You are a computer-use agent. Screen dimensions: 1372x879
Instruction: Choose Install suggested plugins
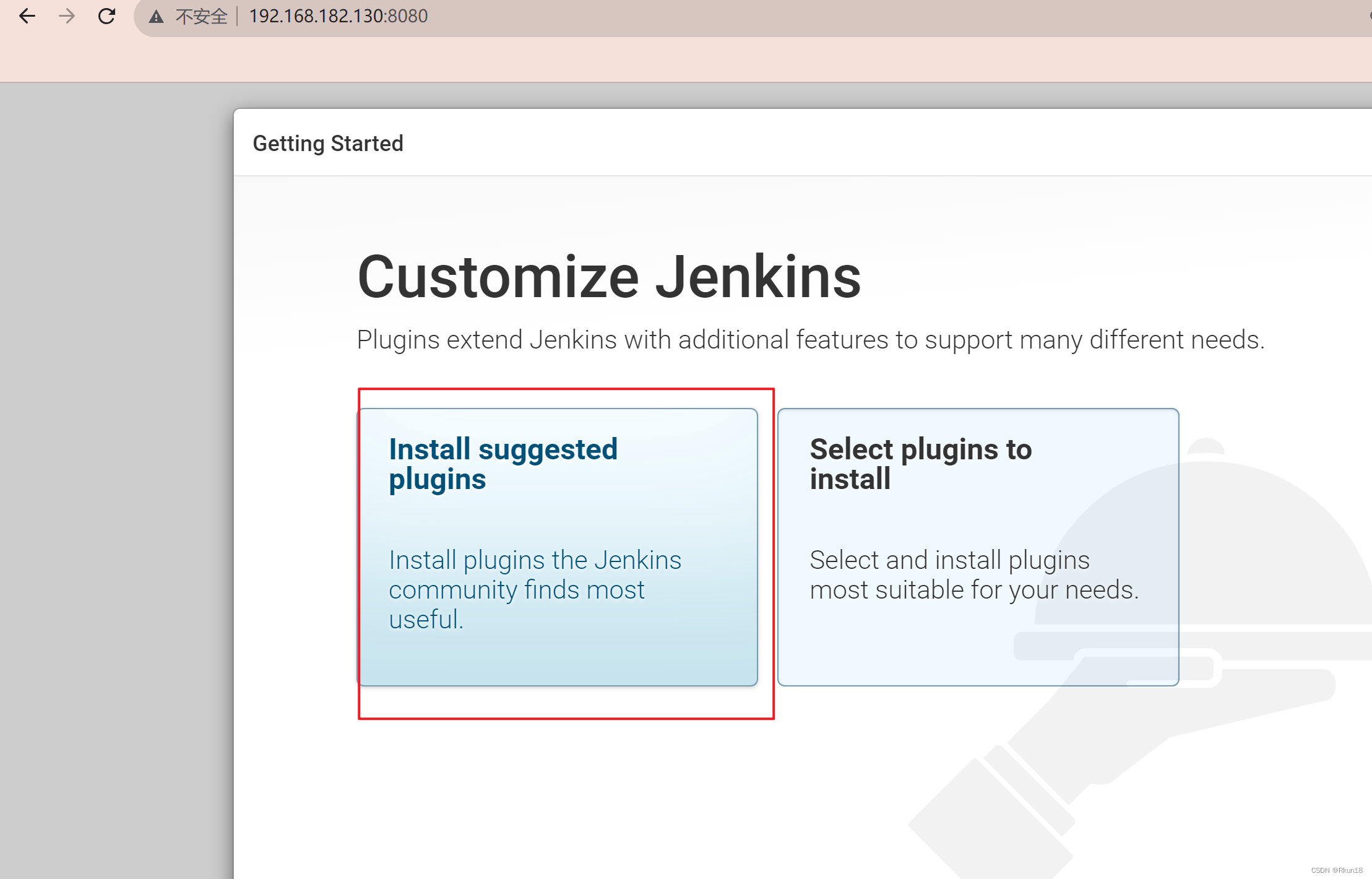click(x=558, y=547)
